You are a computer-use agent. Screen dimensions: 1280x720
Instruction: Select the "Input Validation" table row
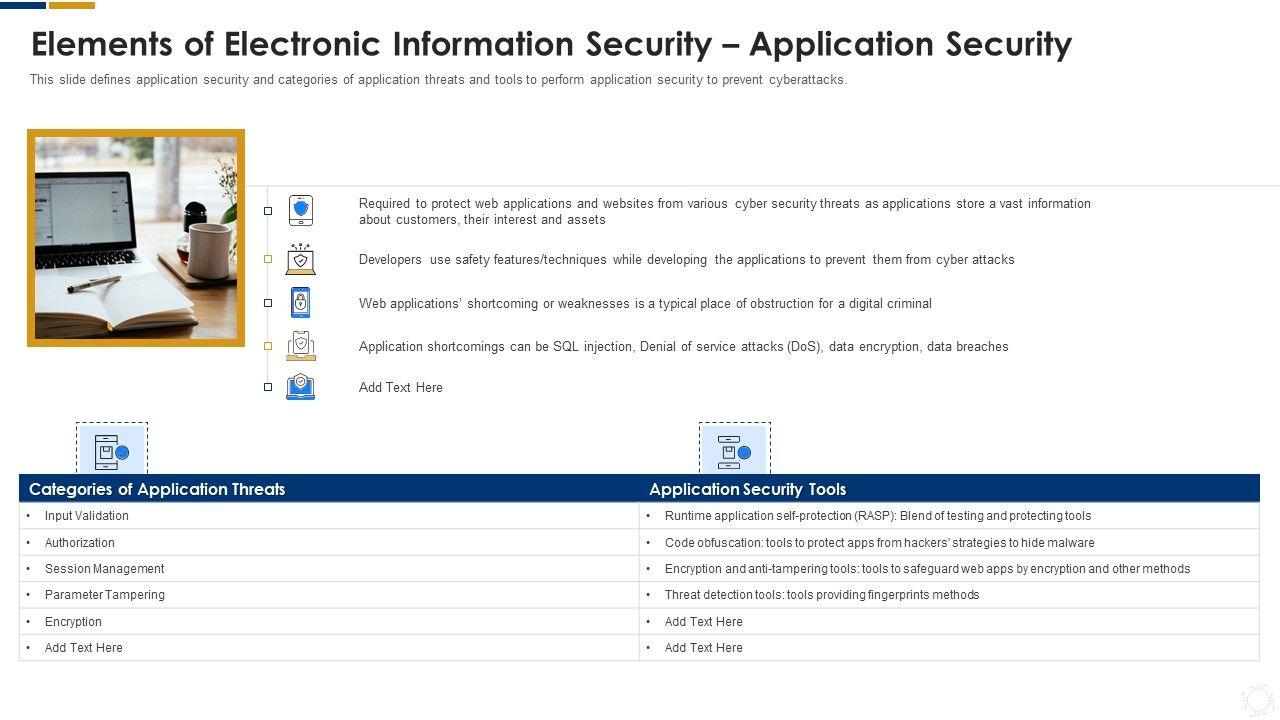[x=87, y=516]
